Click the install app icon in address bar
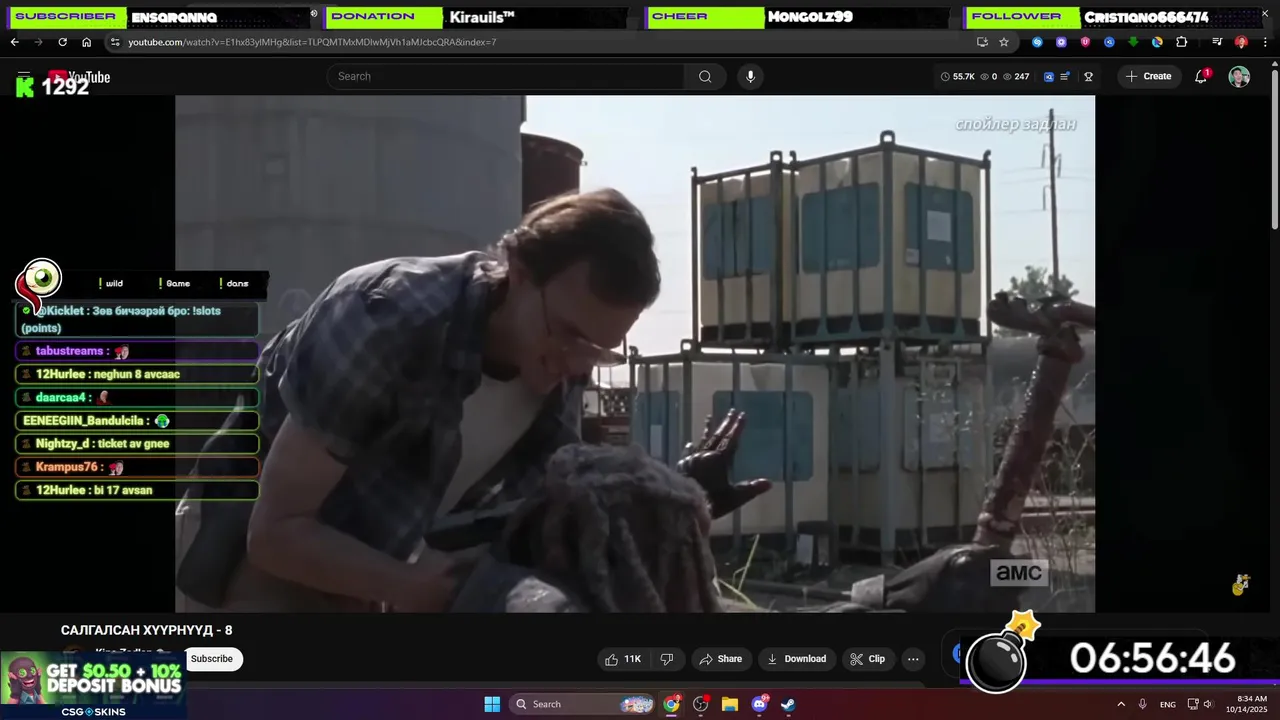Viewport: 1280px width, 720px height. 982,42
